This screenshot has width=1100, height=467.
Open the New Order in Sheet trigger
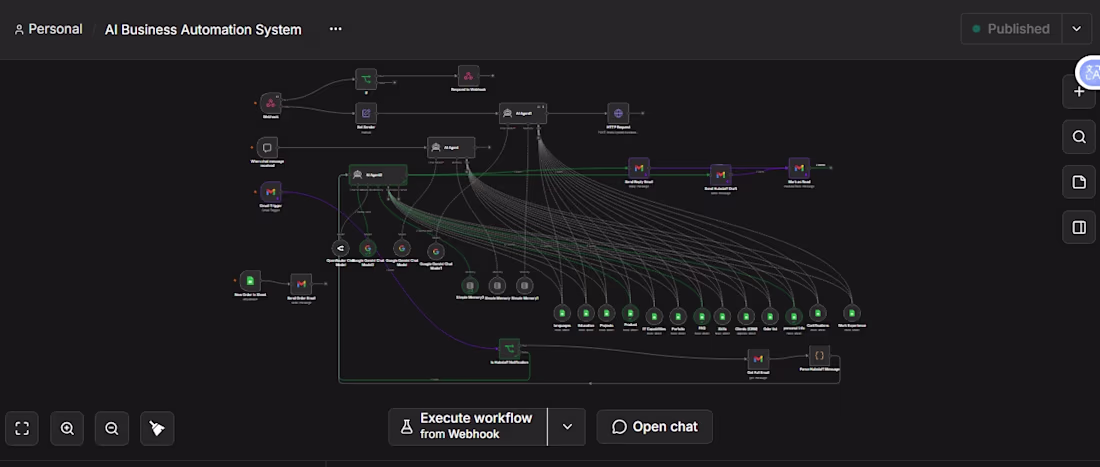pos(250,281)
